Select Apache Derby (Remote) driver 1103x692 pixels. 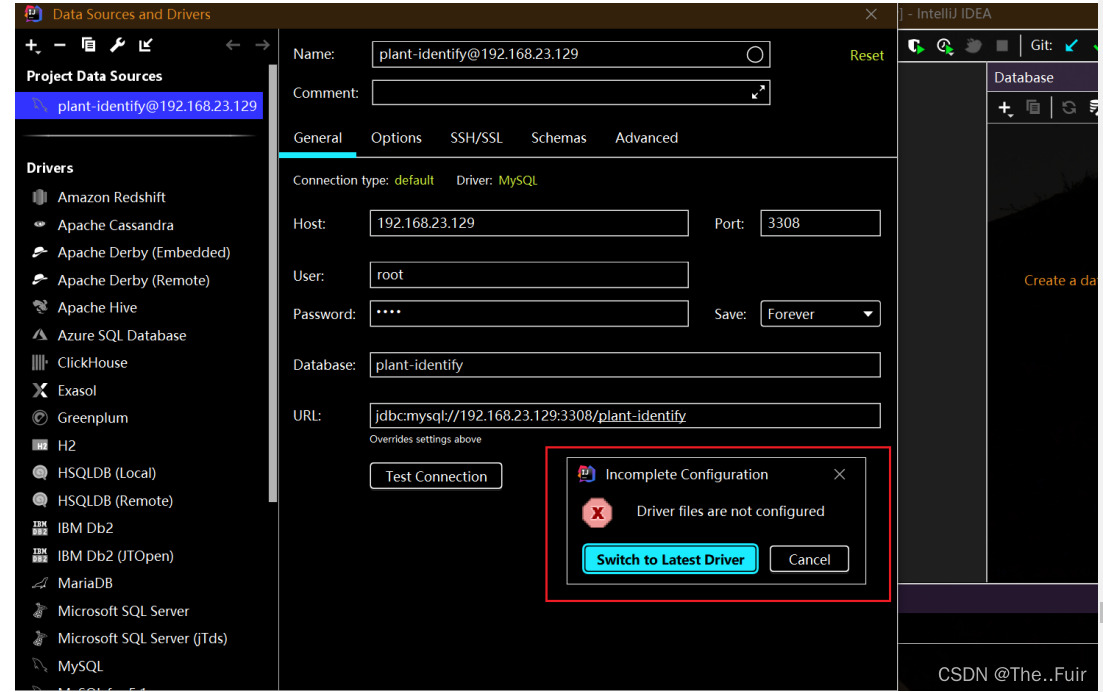pos(134,281)
